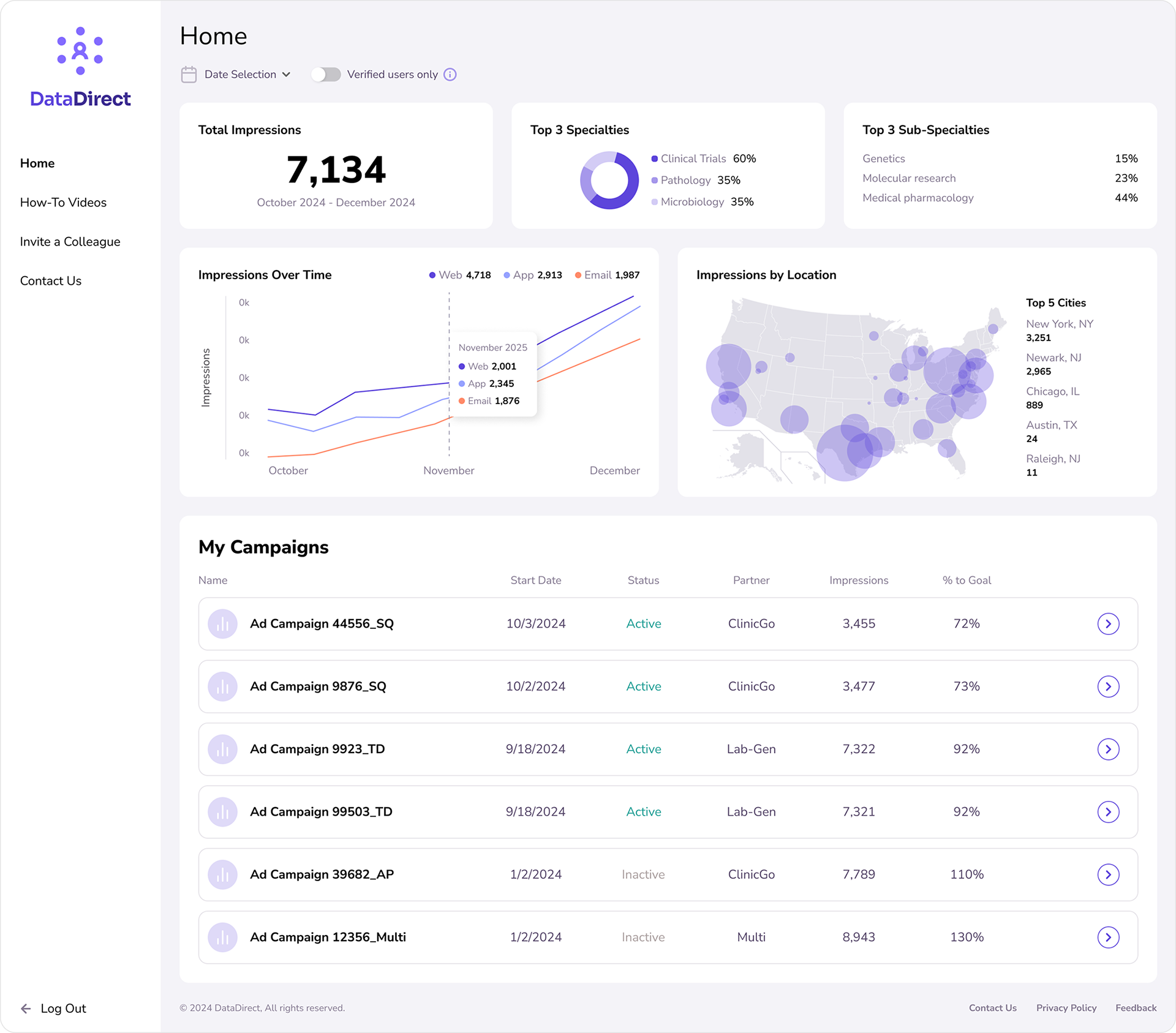The height and width of the screenshot is (1033, 1176).
Task: Expand details chevron for Ad Campaign 99503_TD
Action: click(1107, 812)
